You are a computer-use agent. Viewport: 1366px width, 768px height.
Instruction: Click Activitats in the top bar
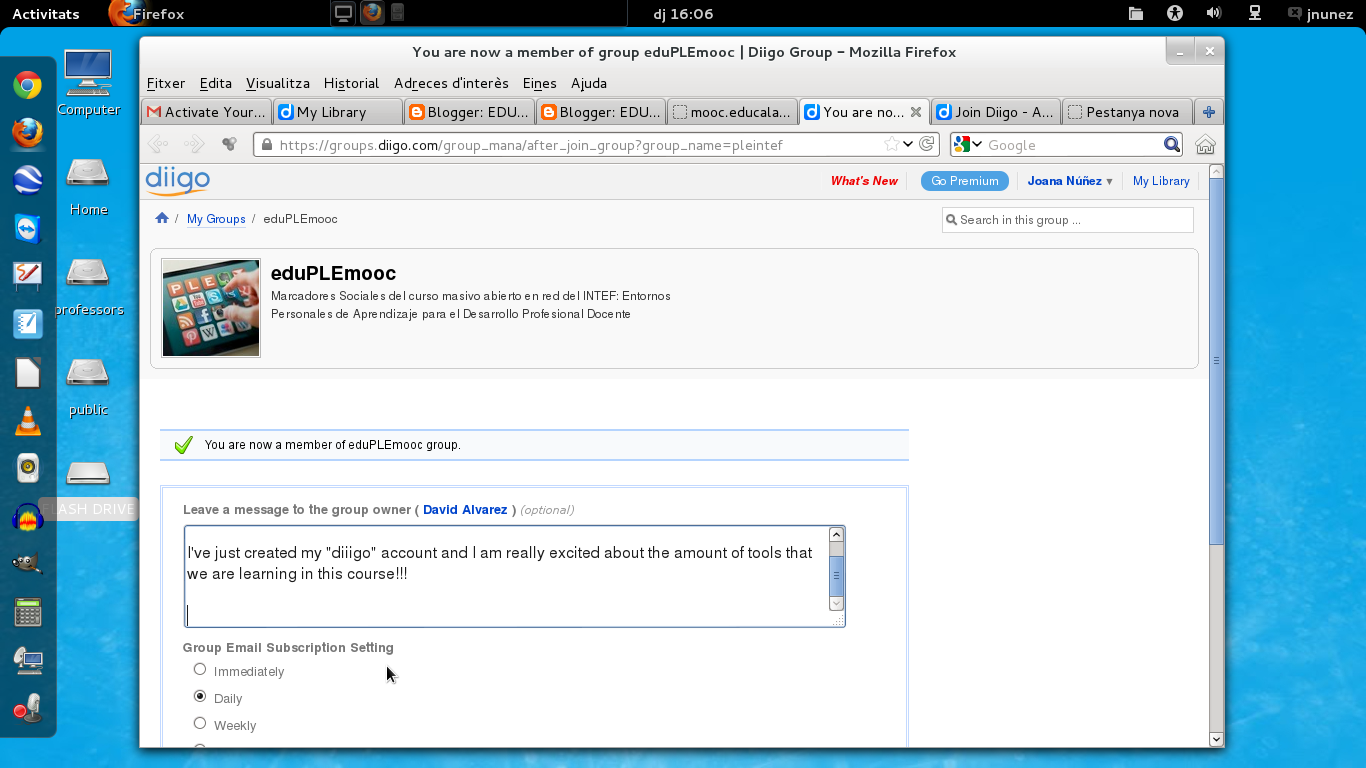(x=46, y=14)
